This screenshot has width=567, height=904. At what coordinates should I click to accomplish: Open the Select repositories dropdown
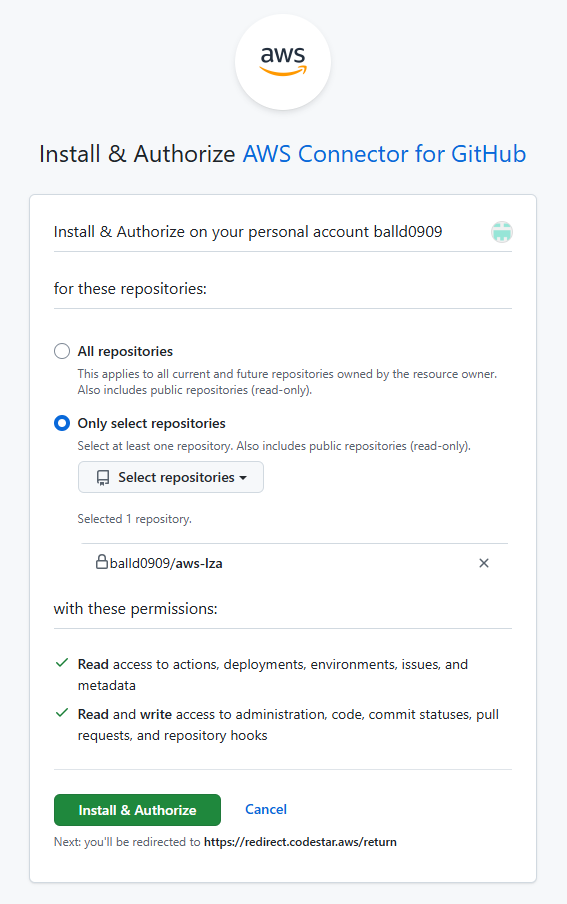point(171,477)
